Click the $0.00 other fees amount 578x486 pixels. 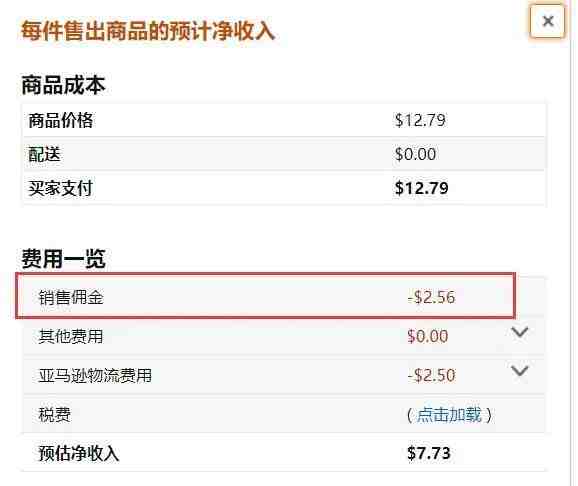pyautogui.click(x=428, y=336)
